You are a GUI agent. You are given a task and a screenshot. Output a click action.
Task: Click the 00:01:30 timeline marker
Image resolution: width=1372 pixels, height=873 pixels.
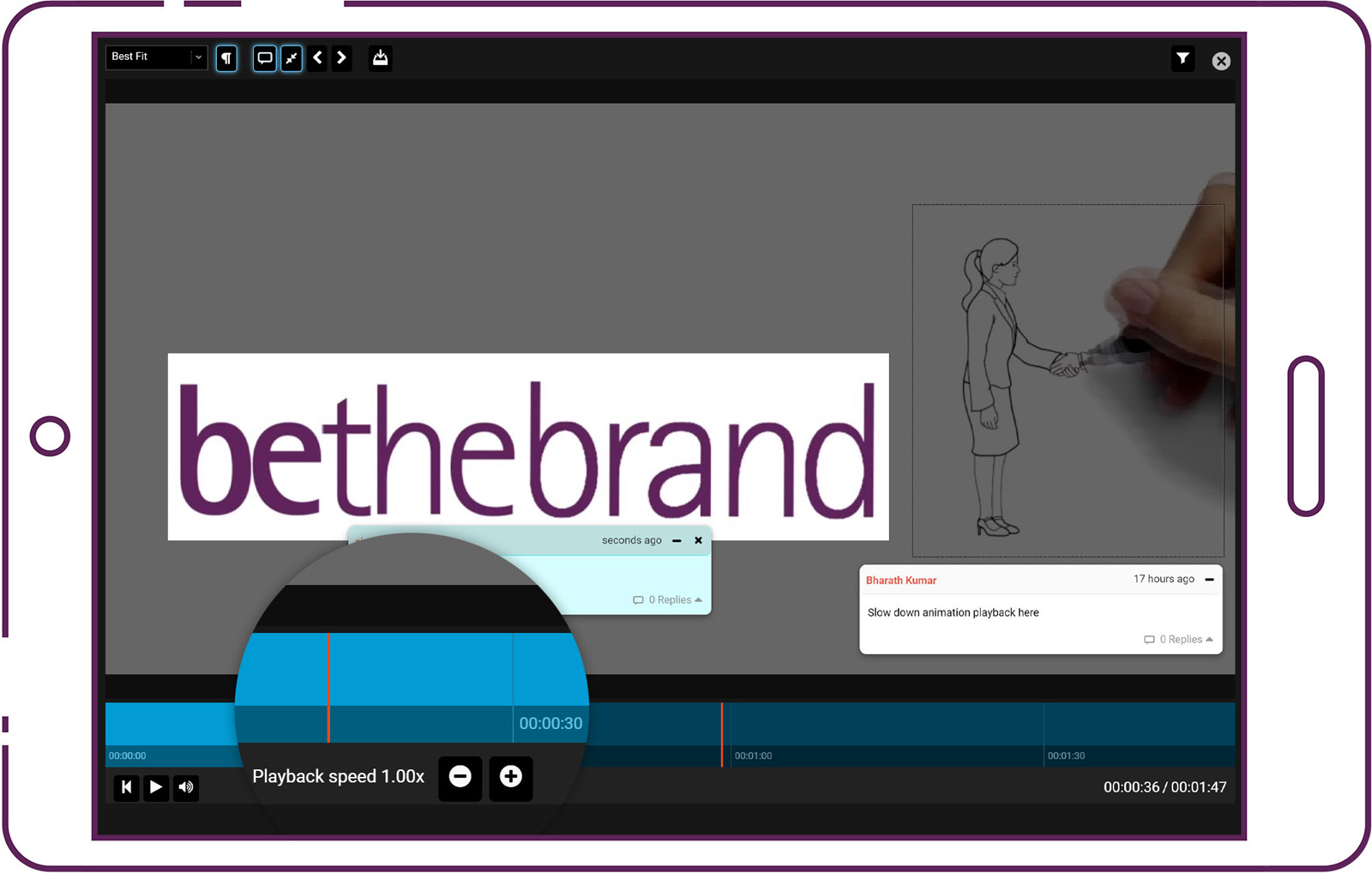1066,756
